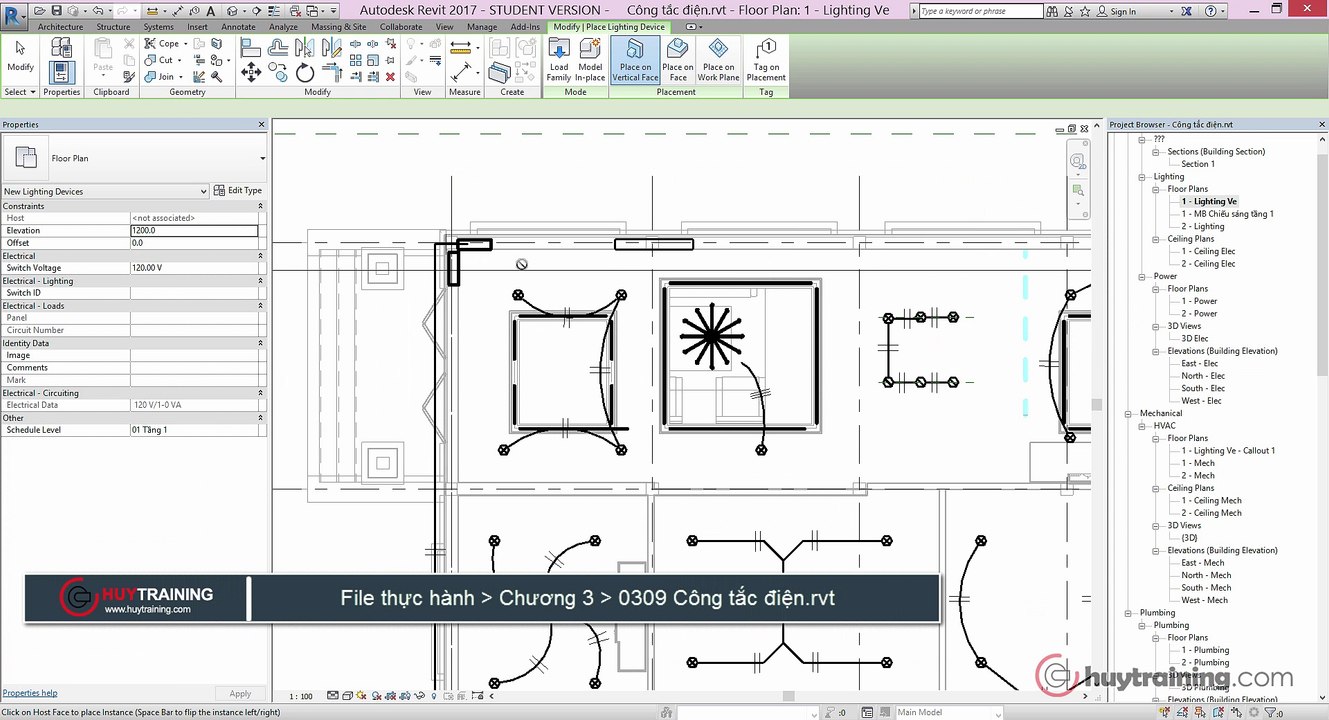Image resolution: width=1329 pixels, height=720 pixels.
Task: Click the 1 : 100 view scale button
Action: (x=301, y=696)
